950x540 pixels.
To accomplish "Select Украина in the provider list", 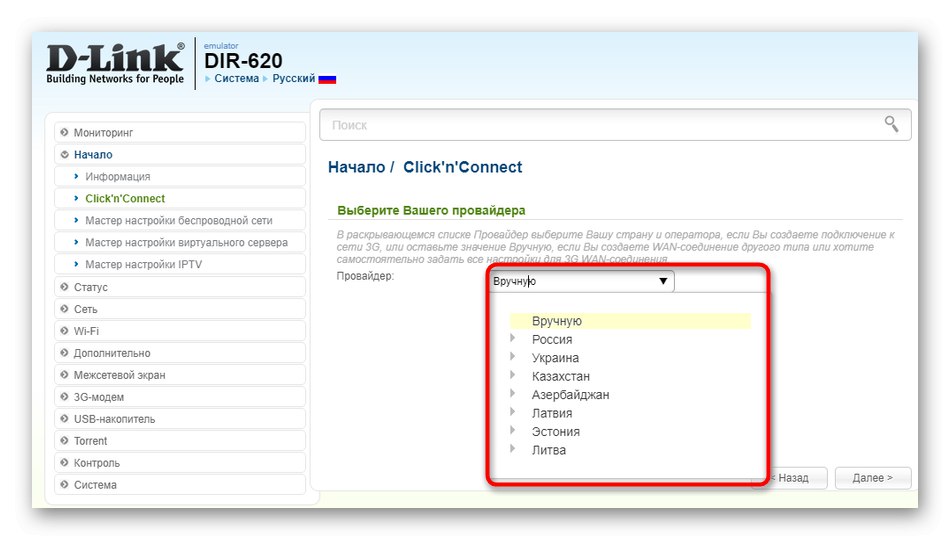I will pos(555,358).
